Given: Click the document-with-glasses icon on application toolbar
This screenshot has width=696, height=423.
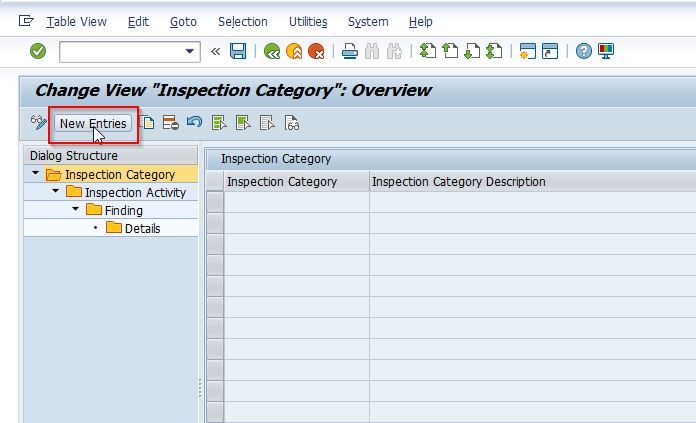Looking at the screenshot, I should click(x=292, y=123).
